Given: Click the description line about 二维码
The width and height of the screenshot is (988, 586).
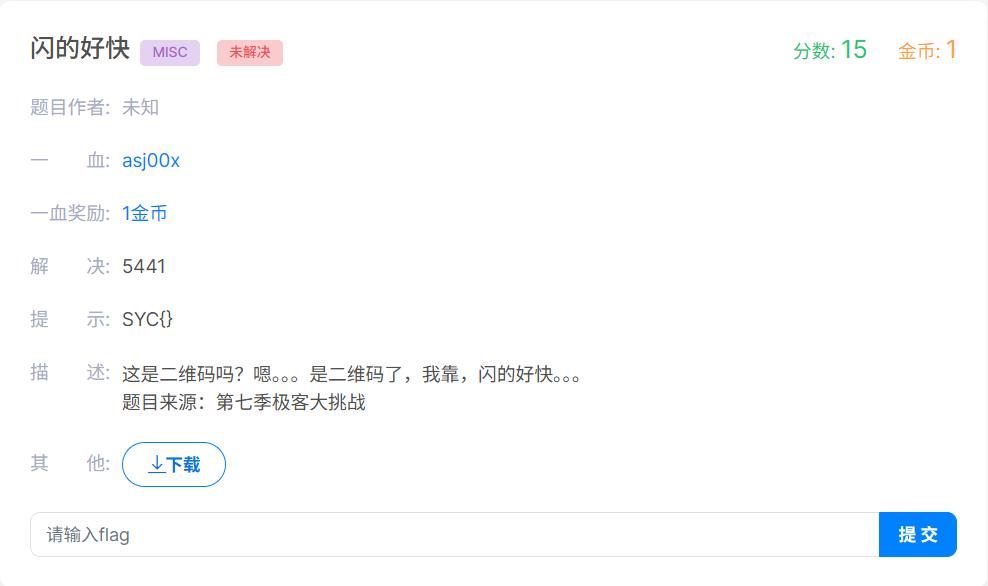Looking at the screenshot, I should 351,374.
